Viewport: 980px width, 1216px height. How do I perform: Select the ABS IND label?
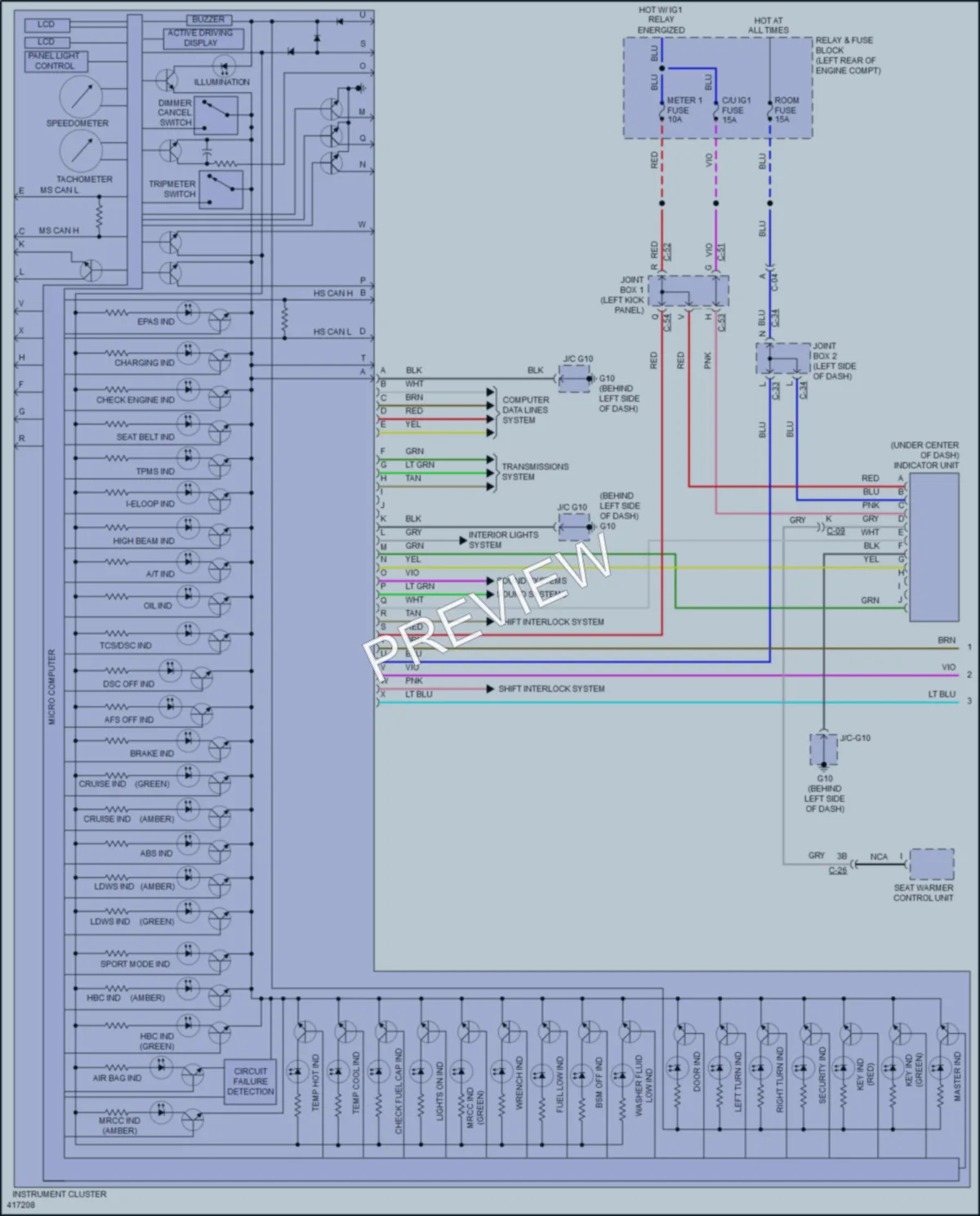click(x=156, y=853)
